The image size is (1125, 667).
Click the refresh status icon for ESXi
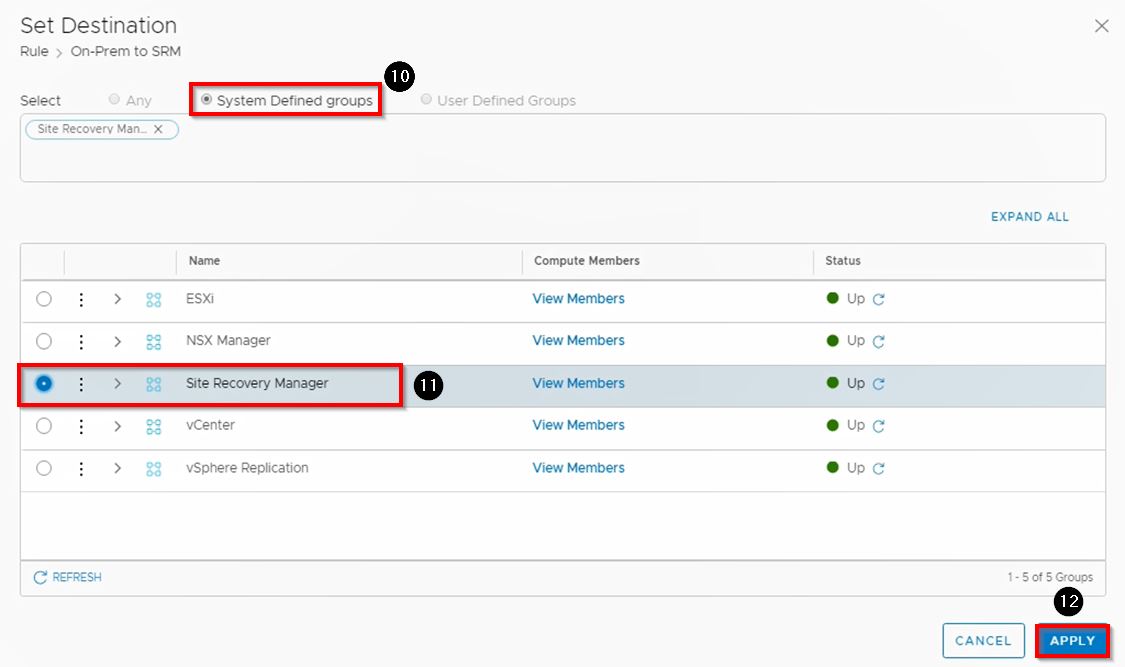[878, 299]
